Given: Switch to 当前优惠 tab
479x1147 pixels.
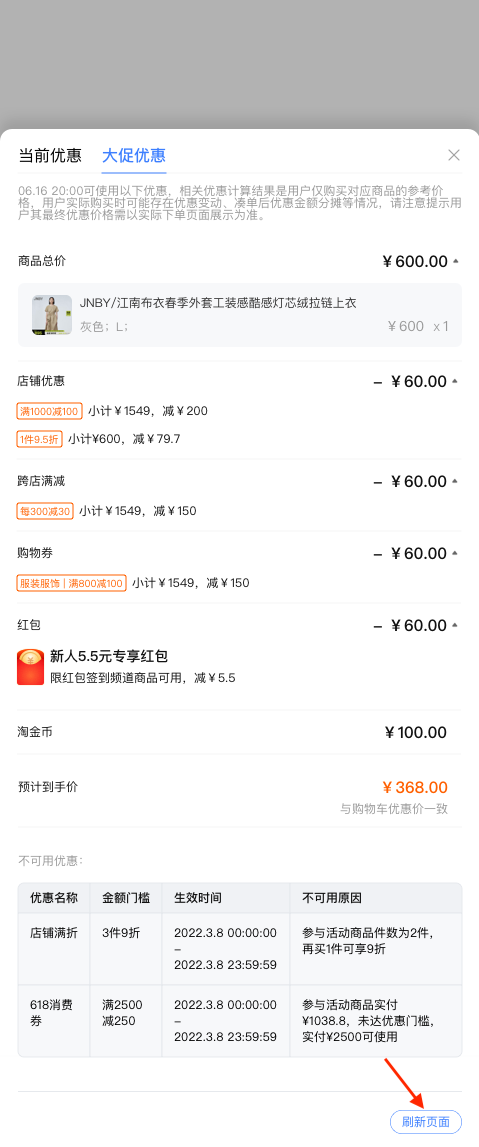Looking at the screenshot, I should click(50, 155).
